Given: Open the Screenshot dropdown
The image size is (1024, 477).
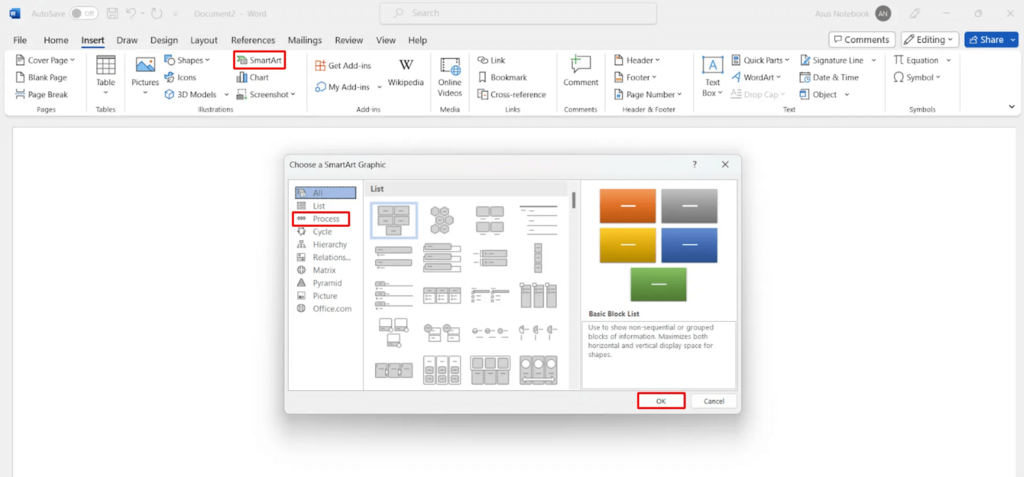Looking at the screenshot, I should (x=266, y=94).
